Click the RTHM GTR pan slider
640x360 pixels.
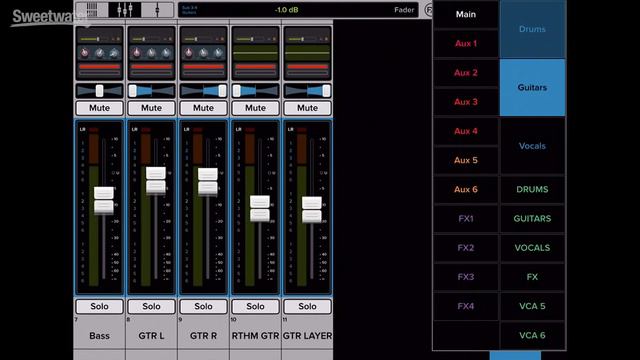pos(256,91)
